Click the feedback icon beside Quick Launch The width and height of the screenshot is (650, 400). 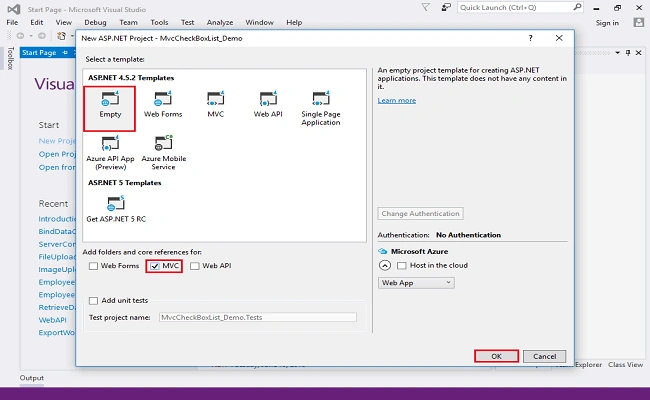(x=446, y=7)
